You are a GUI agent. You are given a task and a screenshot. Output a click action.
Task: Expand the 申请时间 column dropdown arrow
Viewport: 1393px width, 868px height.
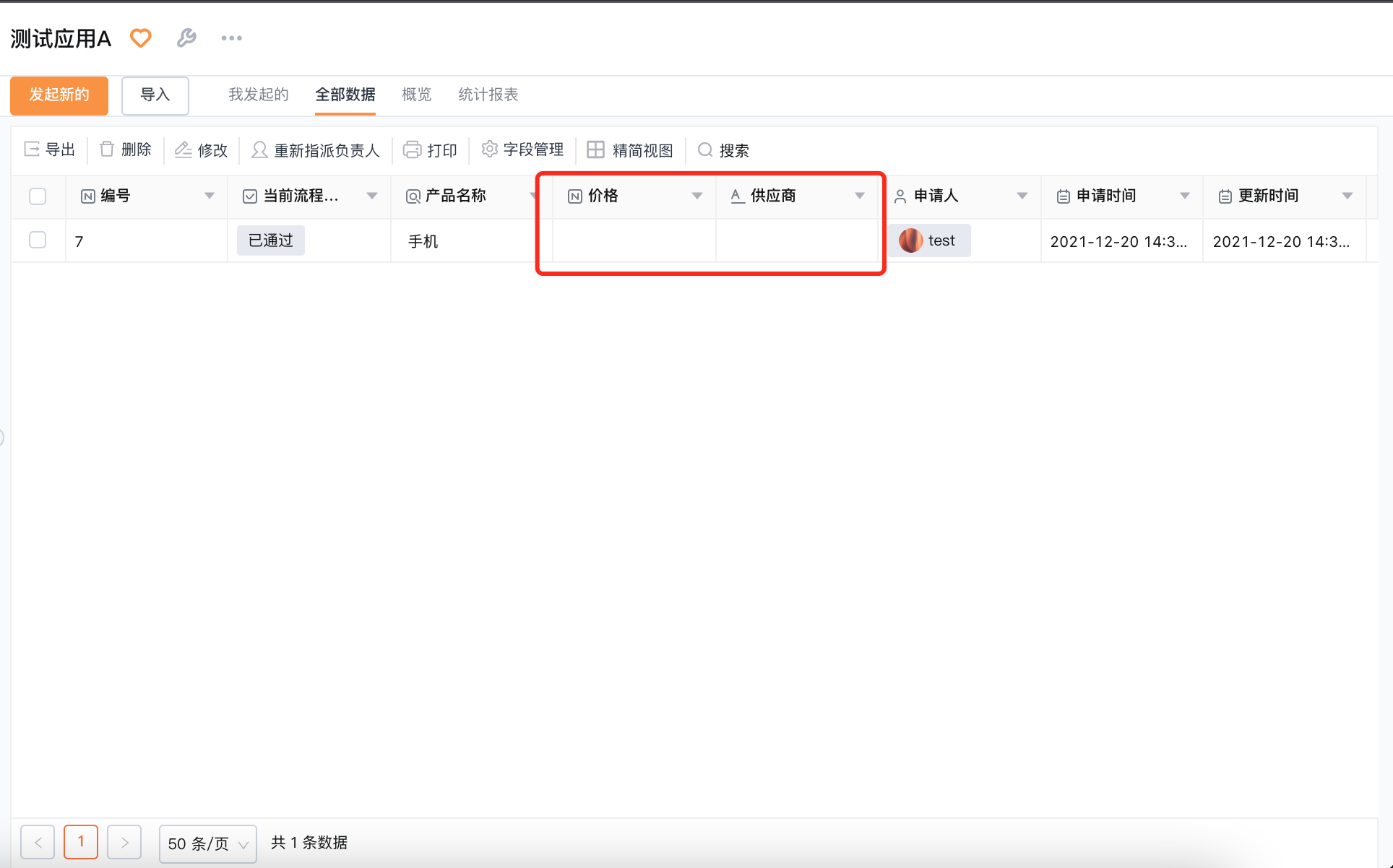tap(1185, 196)
